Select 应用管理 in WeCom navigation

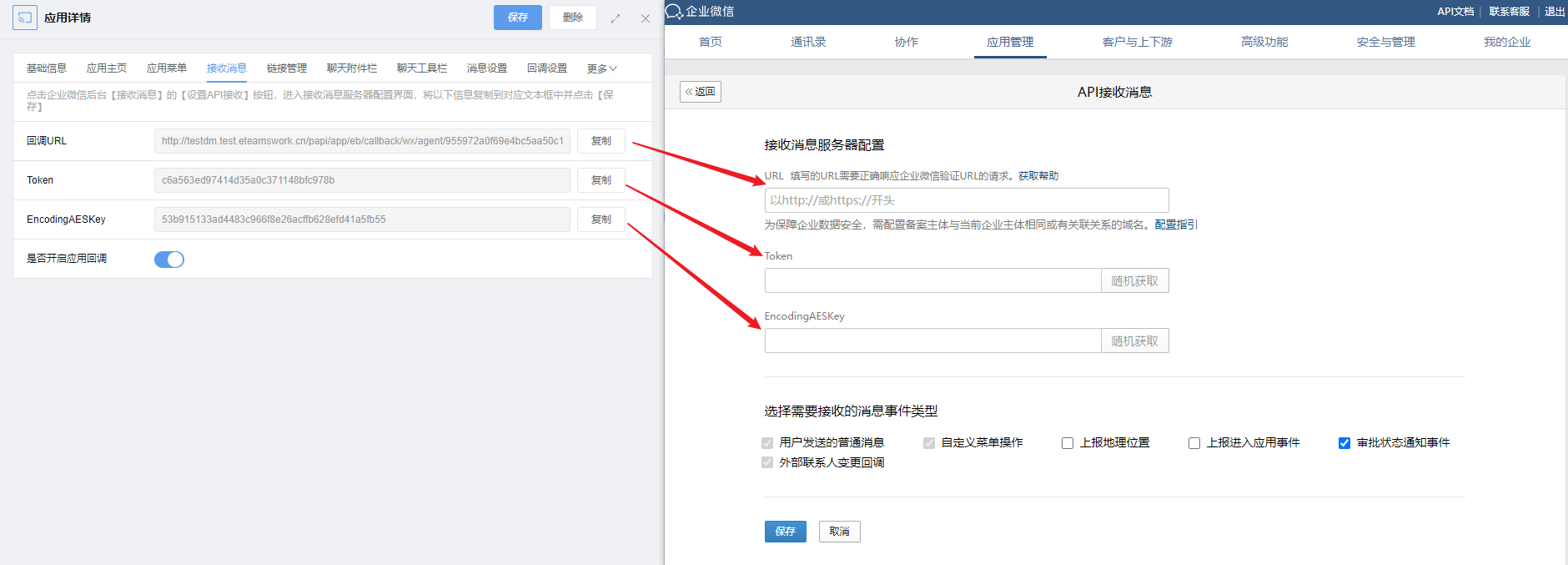[x=1010, y=42]
